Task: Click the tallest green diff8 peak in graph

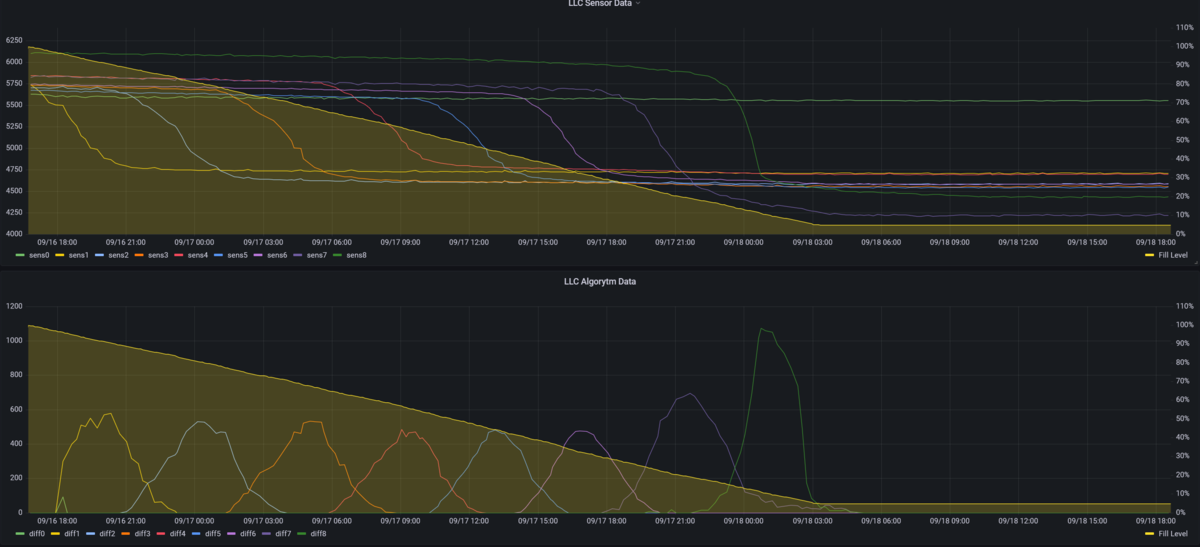Action: (762, 329)
